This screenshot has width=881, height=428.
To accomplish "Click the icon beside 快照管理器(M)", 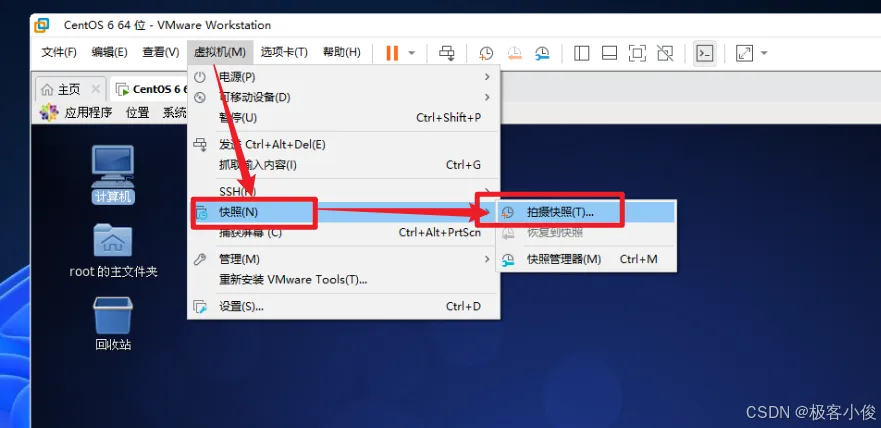I will 508,259.
